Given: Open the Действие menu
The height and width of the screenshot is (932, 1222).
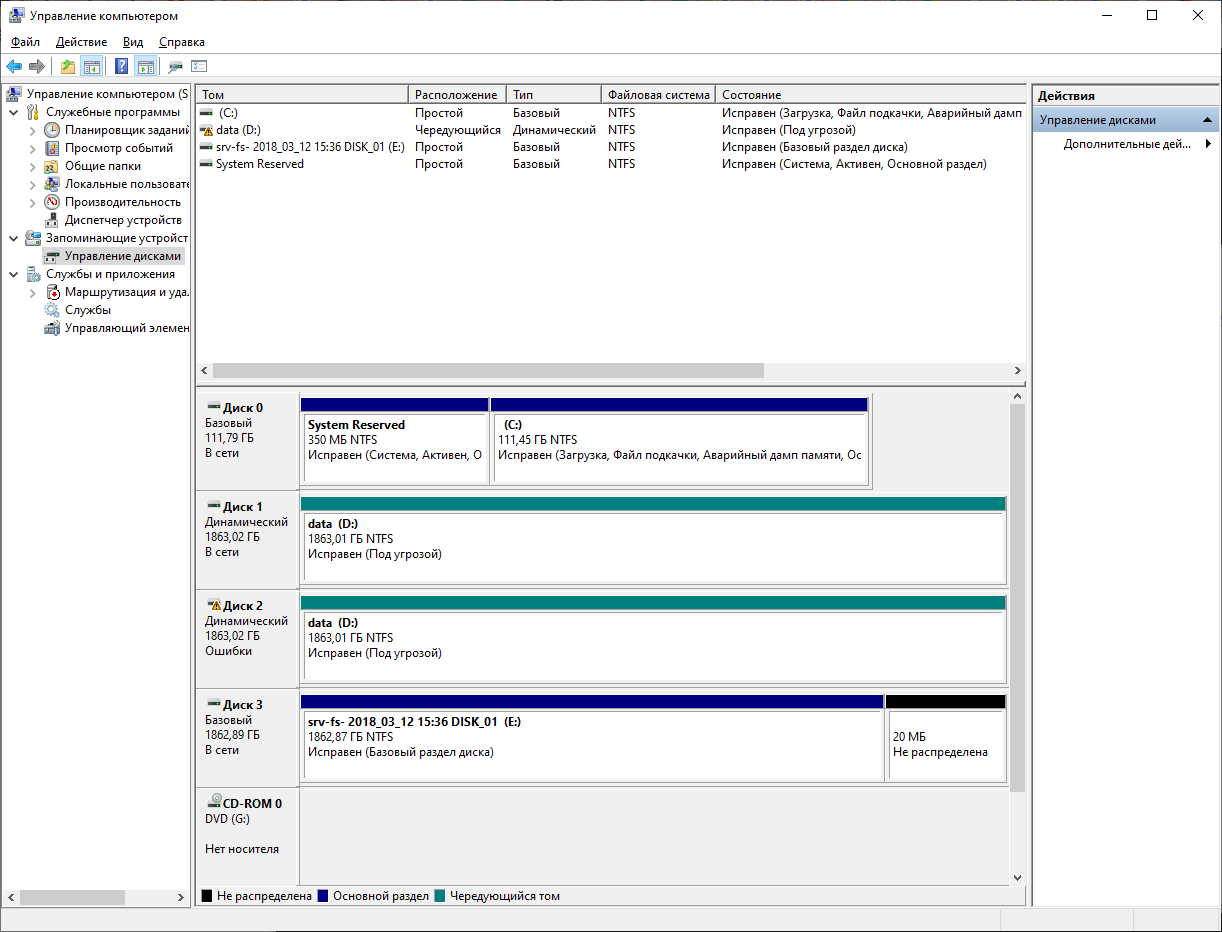Looking at the screenshot, I should click(82, 42).
